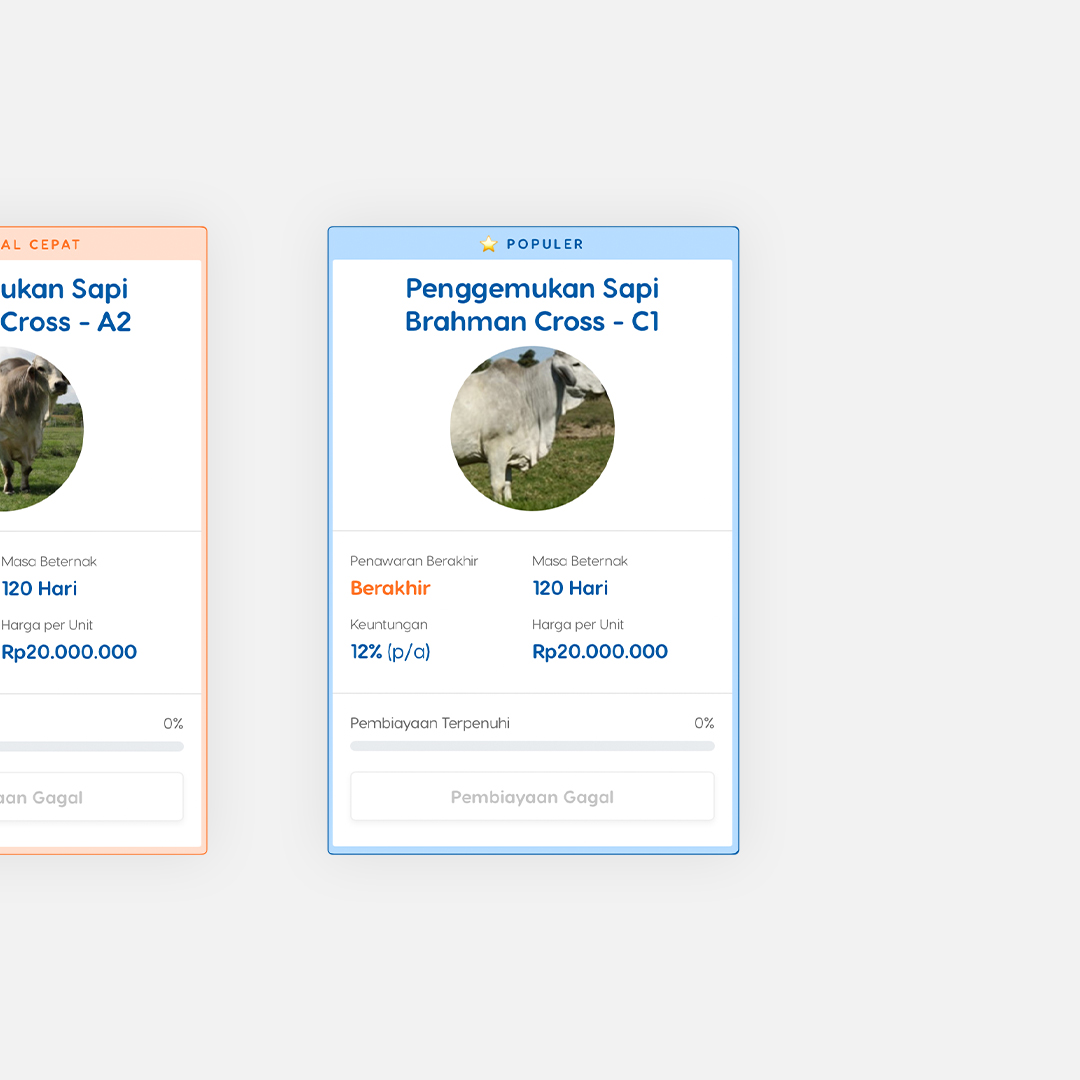This screenshot has height=1080, width=1080.
Task: Click the 12% (p/a) profit value
Action: click(x=390, y=652)
